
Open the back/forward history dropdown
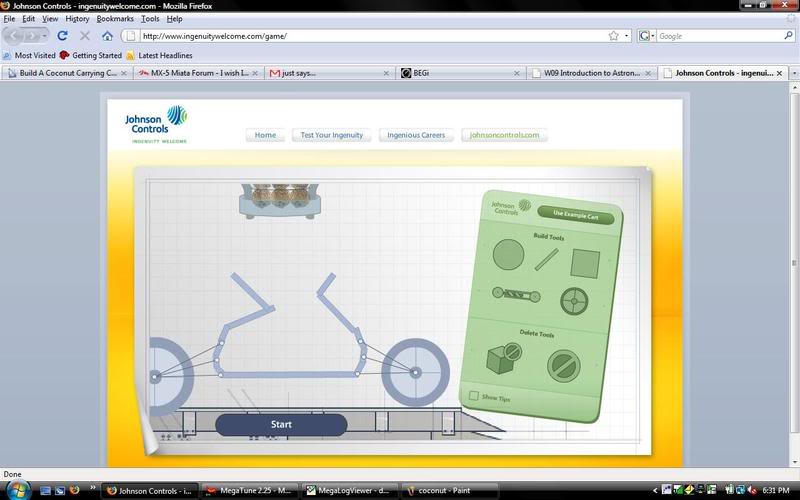point(44,36)
